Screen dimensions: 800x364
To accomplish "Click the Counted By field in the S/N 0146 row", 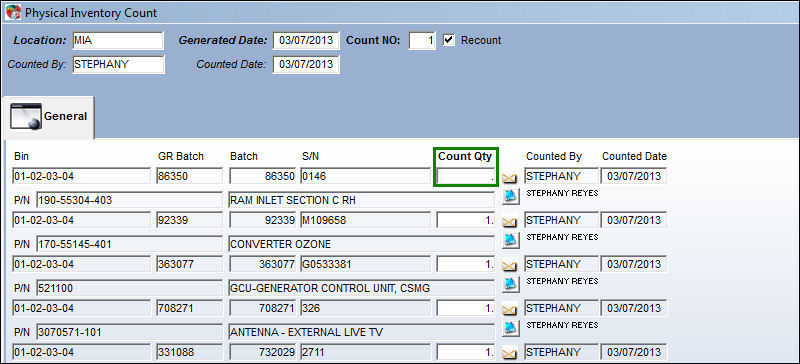I will click(561, 177).
